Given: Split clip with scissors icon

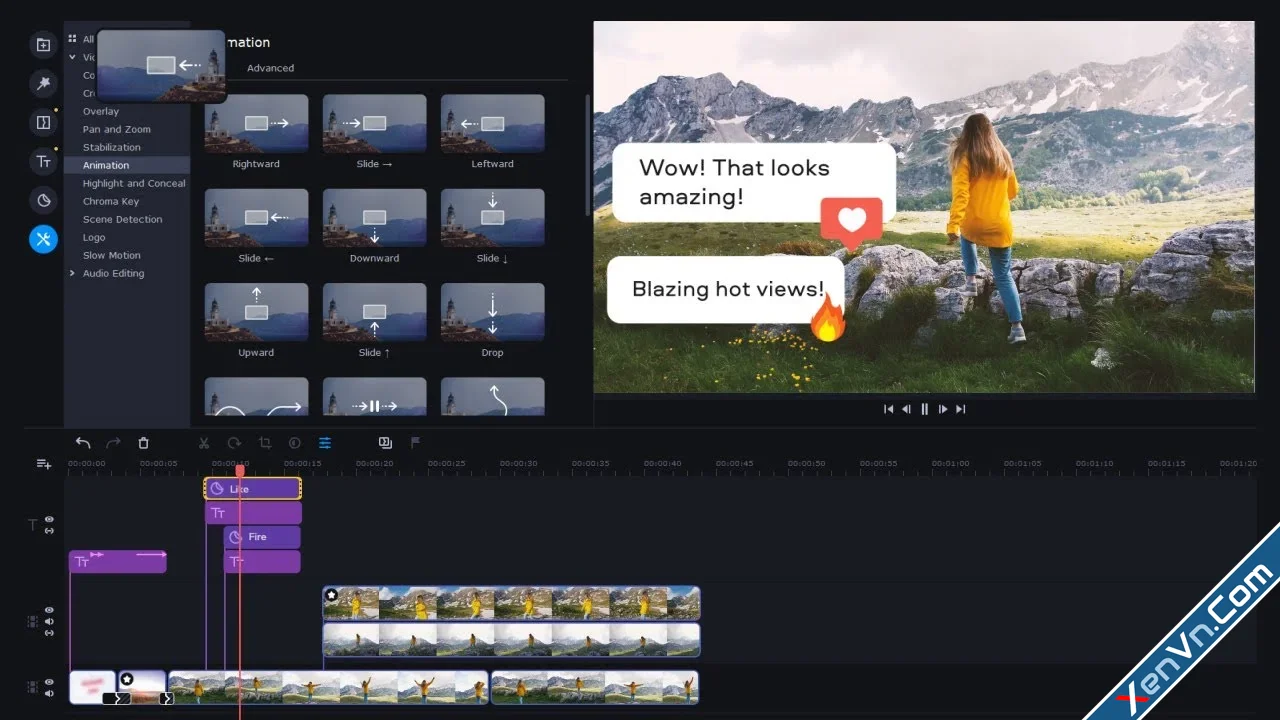Looking at the screenshot, I should pyautogui.click(x=204, y=443).
